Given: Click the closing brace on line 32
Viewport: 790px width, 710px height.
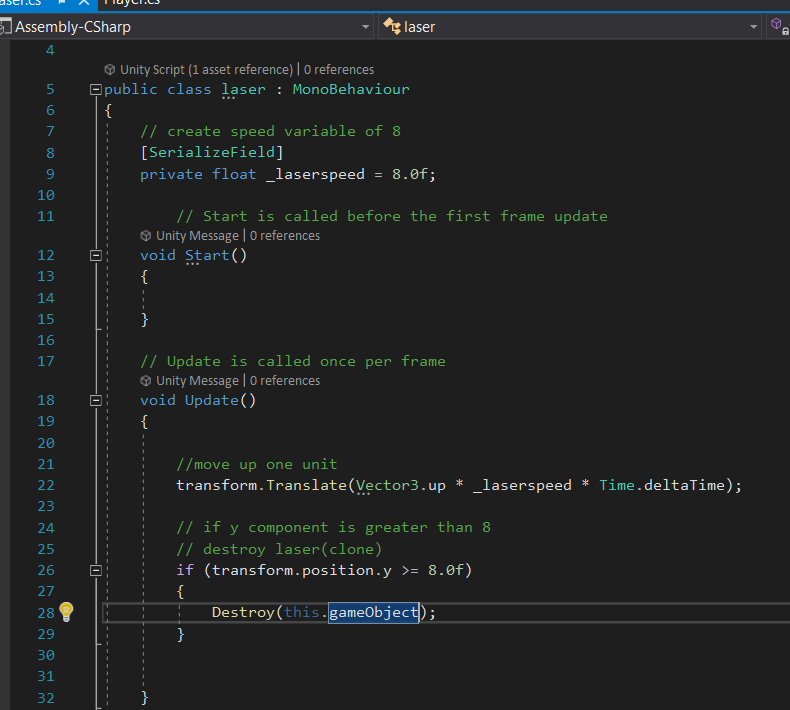Looking at the screenshot, I should point(145,698).
